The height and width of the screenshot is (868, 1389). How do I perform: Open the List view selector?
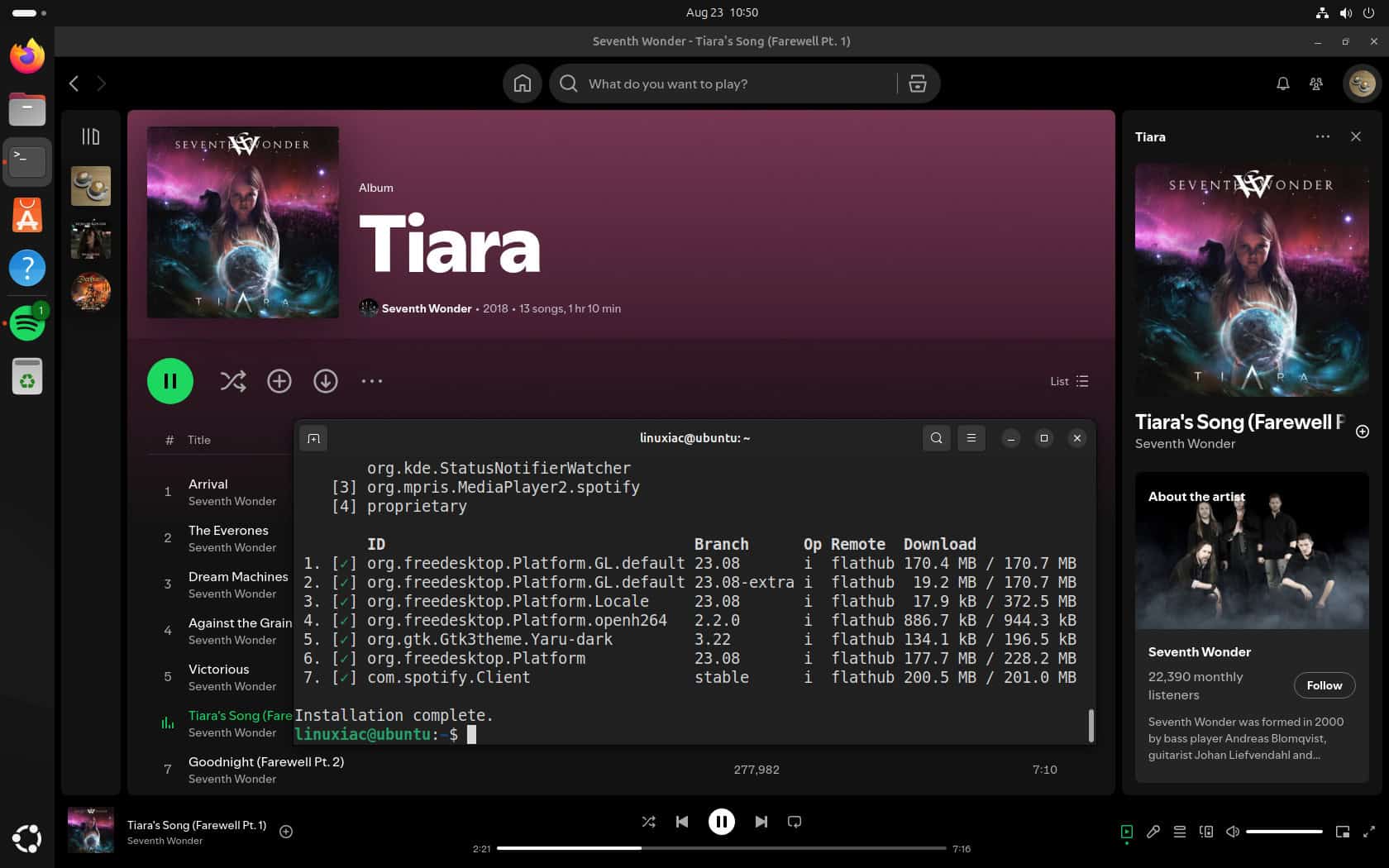coord(1068,381)
